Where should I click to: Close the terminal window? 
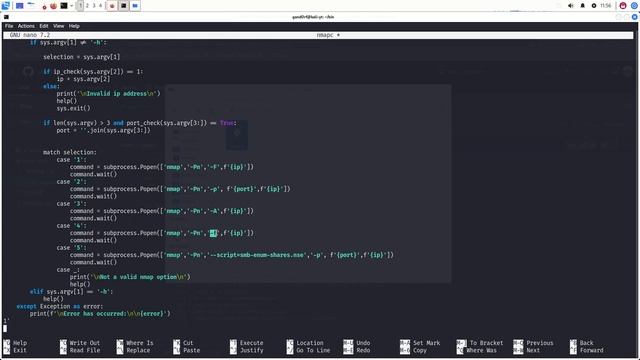pyautogui.click(x=634, y=17)
